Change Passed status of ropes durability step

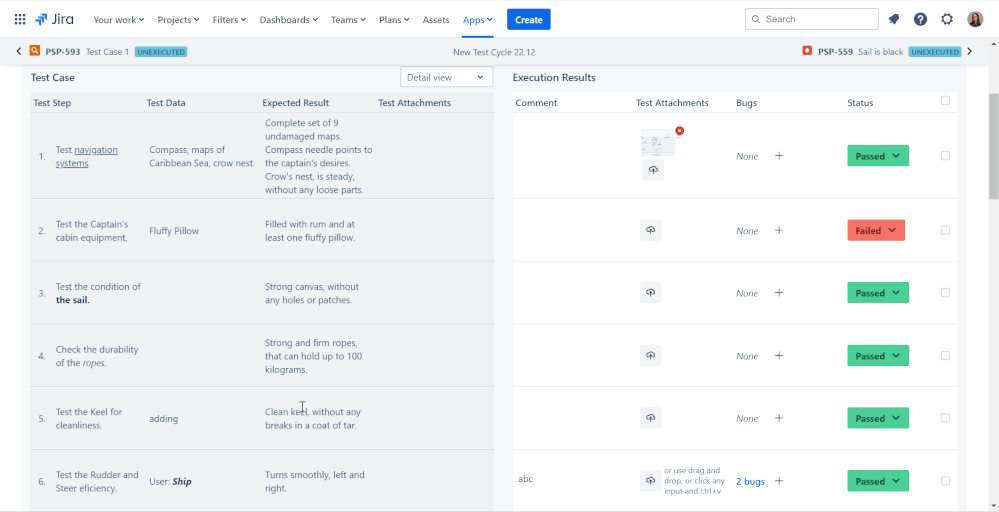(878, 356)
